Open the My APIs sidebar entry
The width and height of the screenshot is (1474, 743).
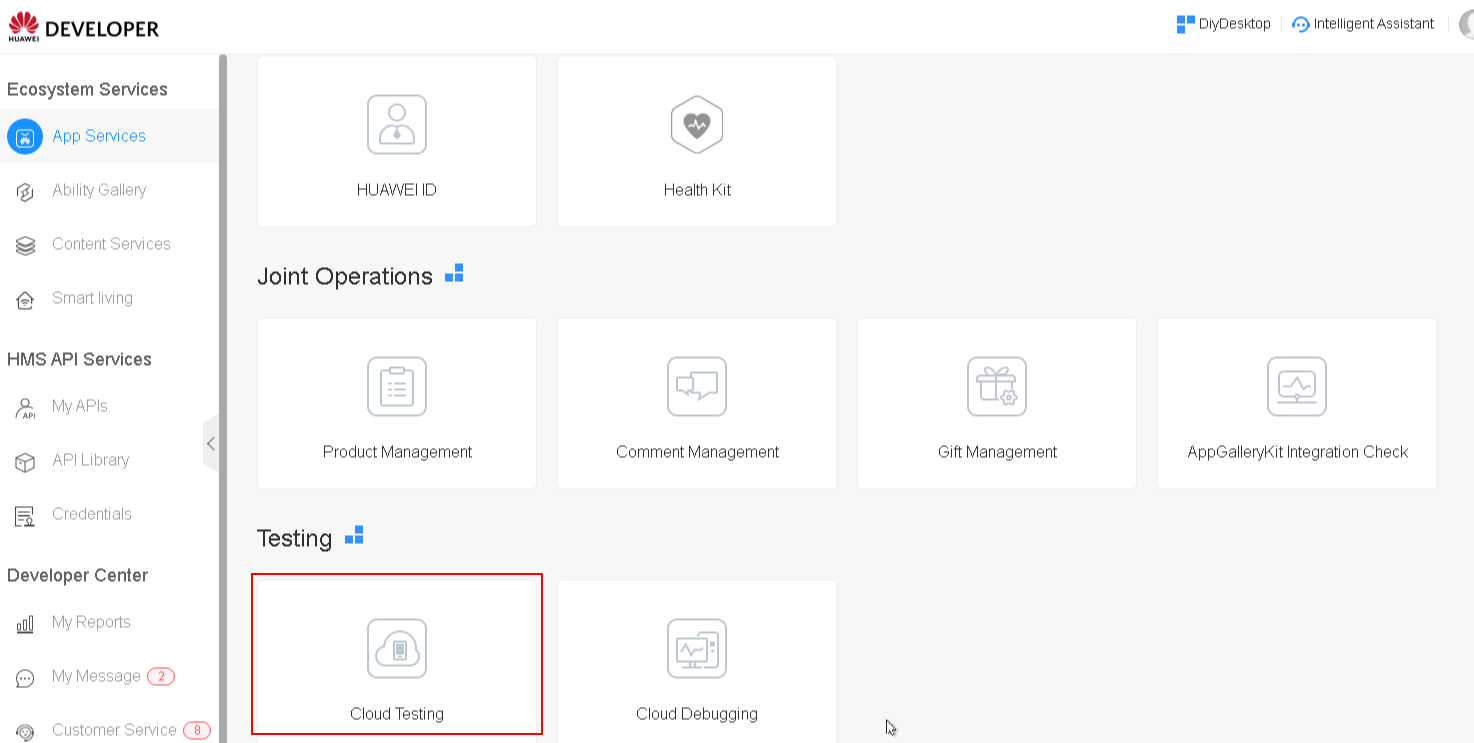pyautogui.click(x=80, y=406)
